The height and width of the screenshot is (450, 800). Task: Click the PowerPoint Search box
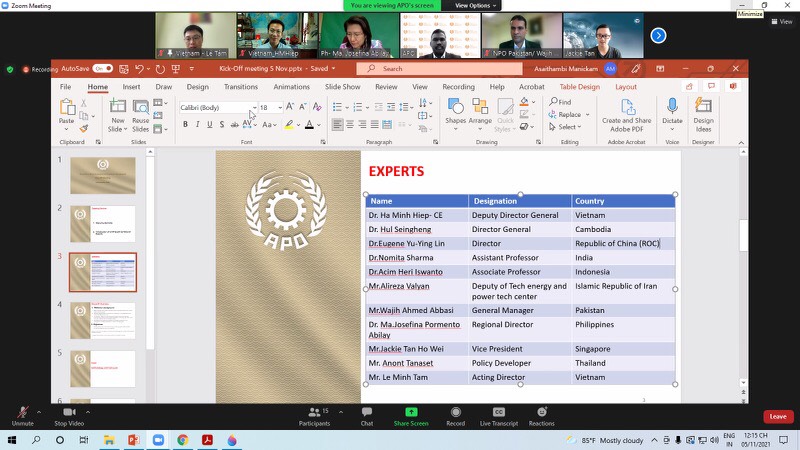(x=439, y=68)
